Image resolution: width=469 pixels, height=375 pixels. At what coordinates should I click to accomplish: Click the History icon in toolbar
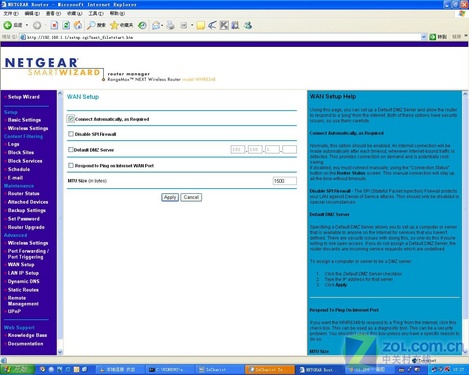click(x=142, y=25)
